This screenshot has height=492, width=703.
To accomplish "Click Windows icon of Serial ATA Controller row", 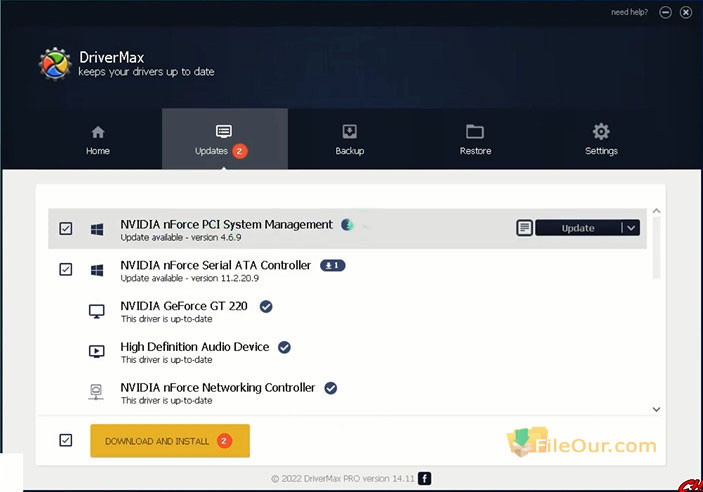I will click(97, 270).
